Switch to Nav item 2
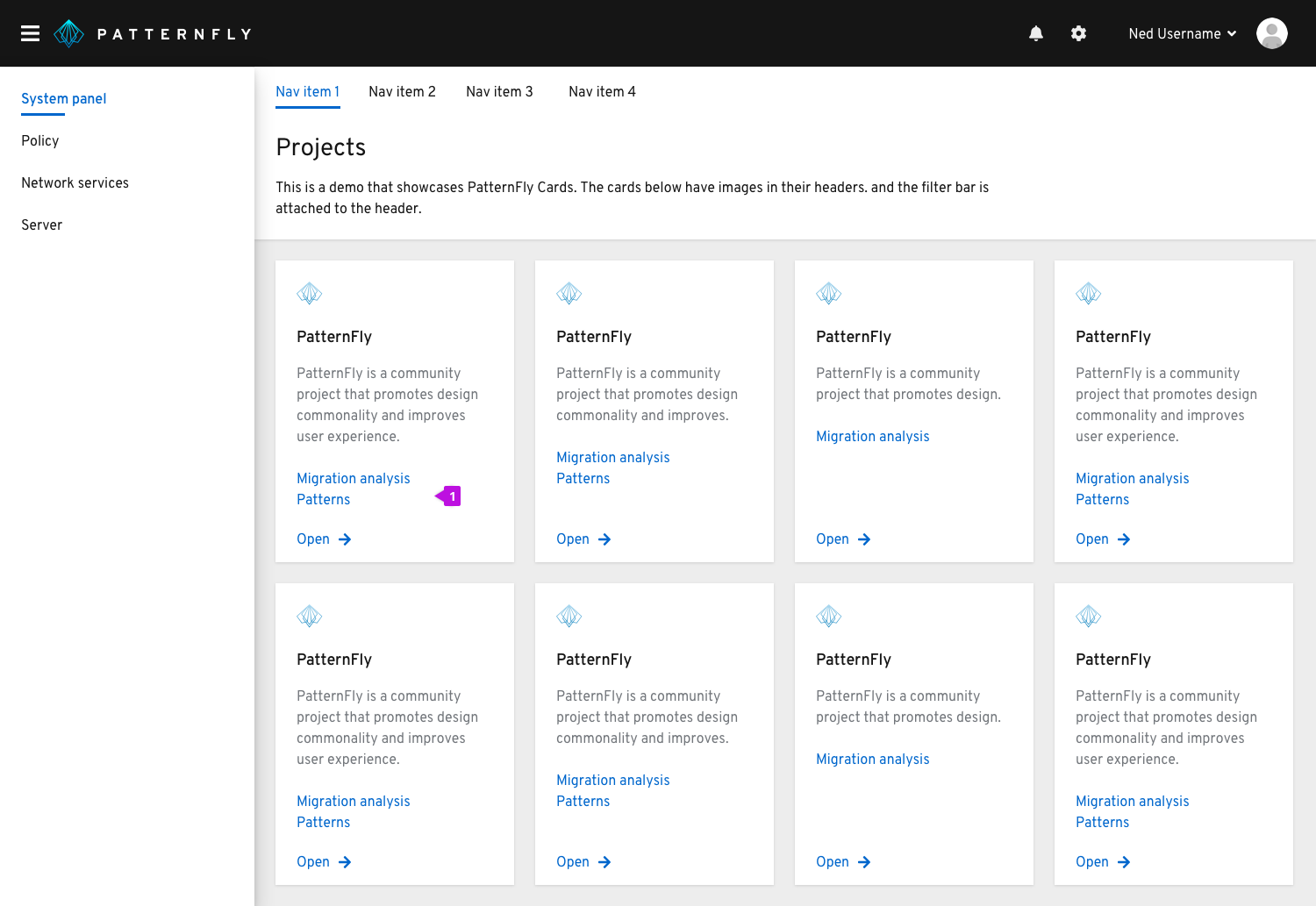Image resolution: width=1316 pixels, height=906 pixels. [402, 91]
